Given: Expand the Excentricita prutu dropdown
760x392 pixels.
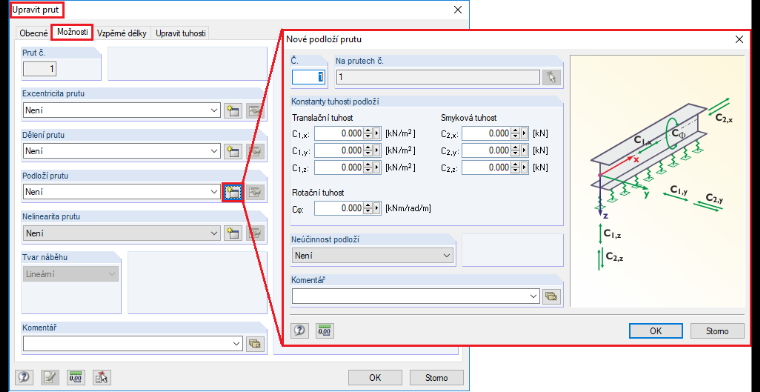Looking at the screenshot, I should (214, 110).
